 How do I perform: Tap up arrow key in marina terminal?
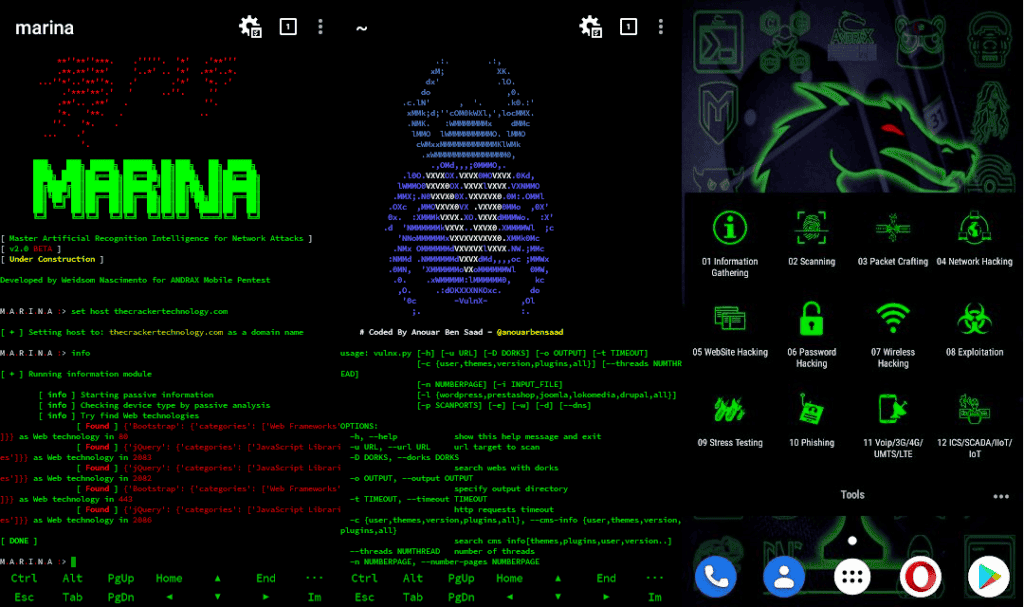coord(217,578)
